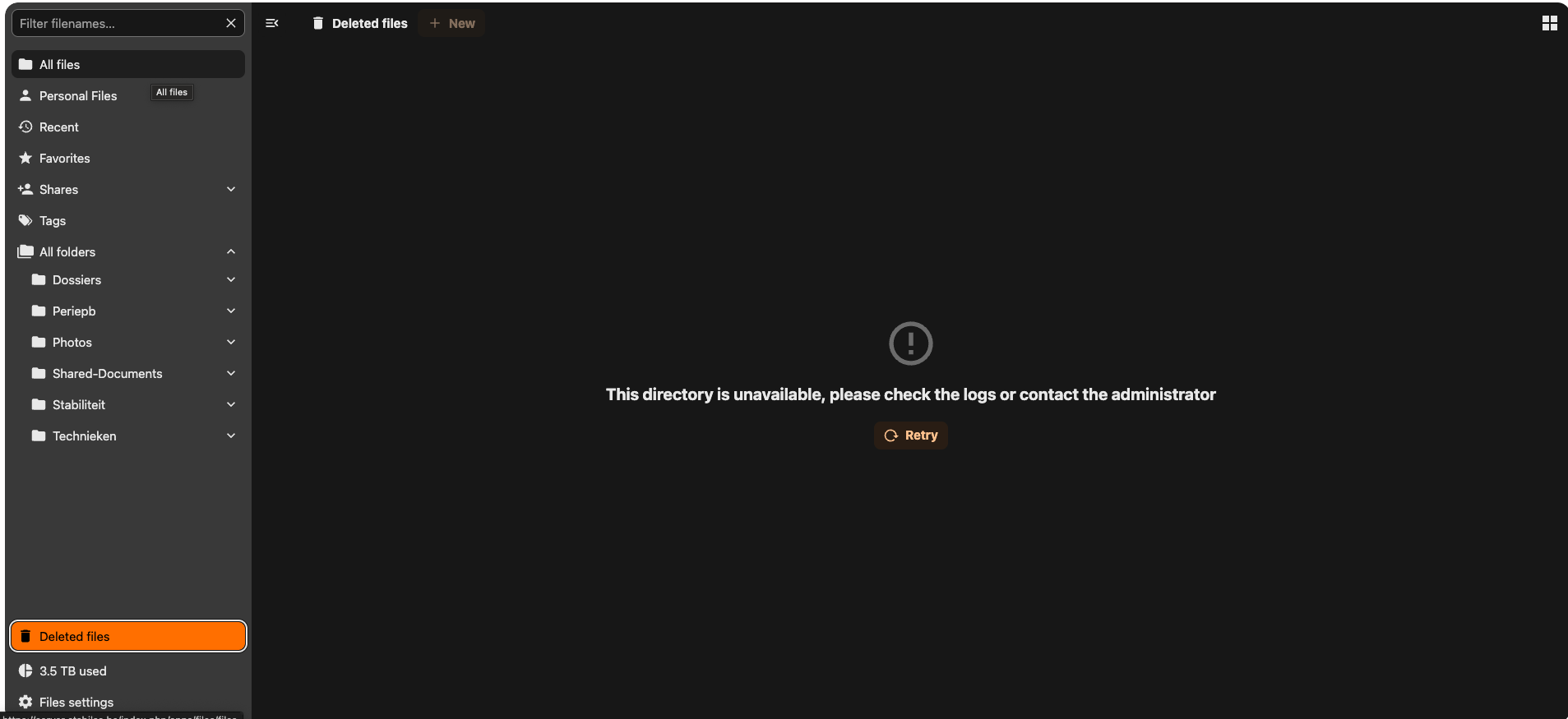Click the Tags icon in sidebar

pyautogui.click(x=25, y=220)
